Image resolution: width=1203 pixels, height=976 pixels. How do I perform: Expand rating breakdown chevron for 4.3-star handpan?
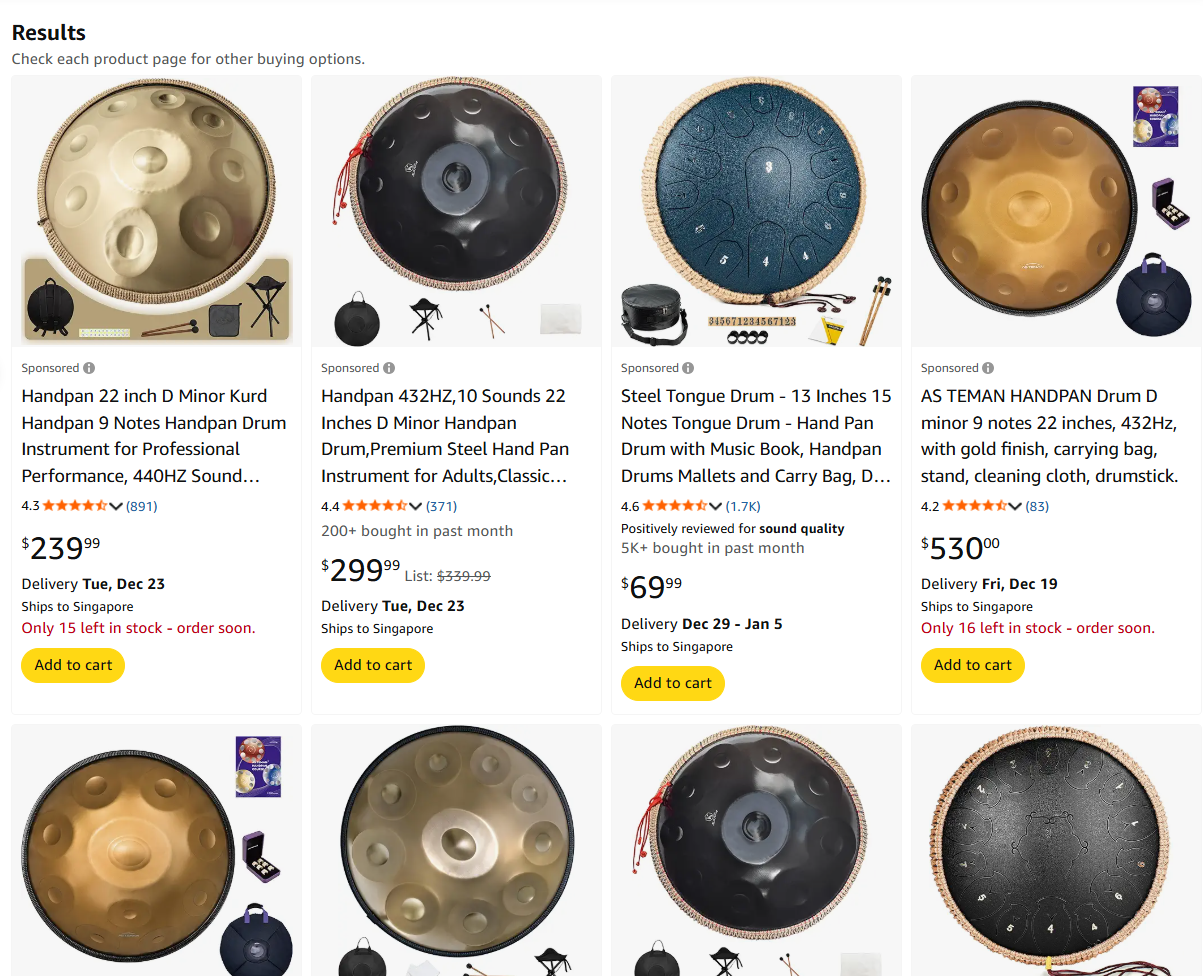pyautogui.click(x=116, y=506)
